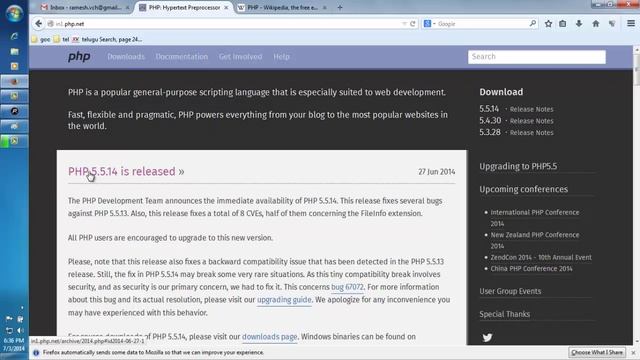Show bookmarks list clipboard icon
640x360 pixels.
(x=563, y=24)
